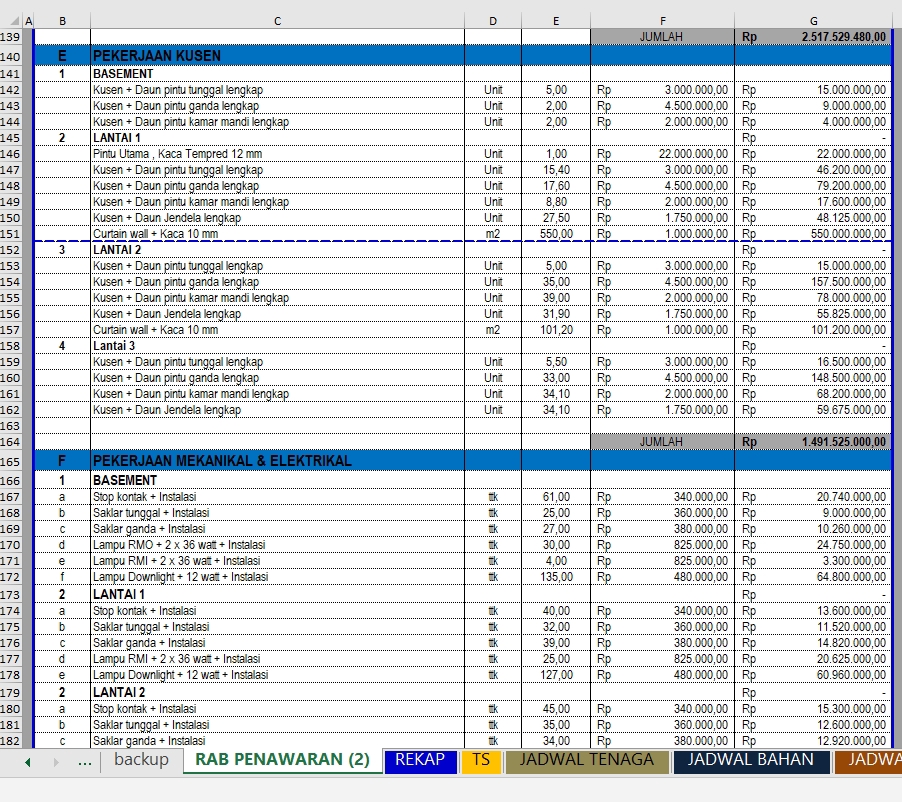Click row header 140
This screenshot has height=802, width=902.
click(x=12, y=57)
